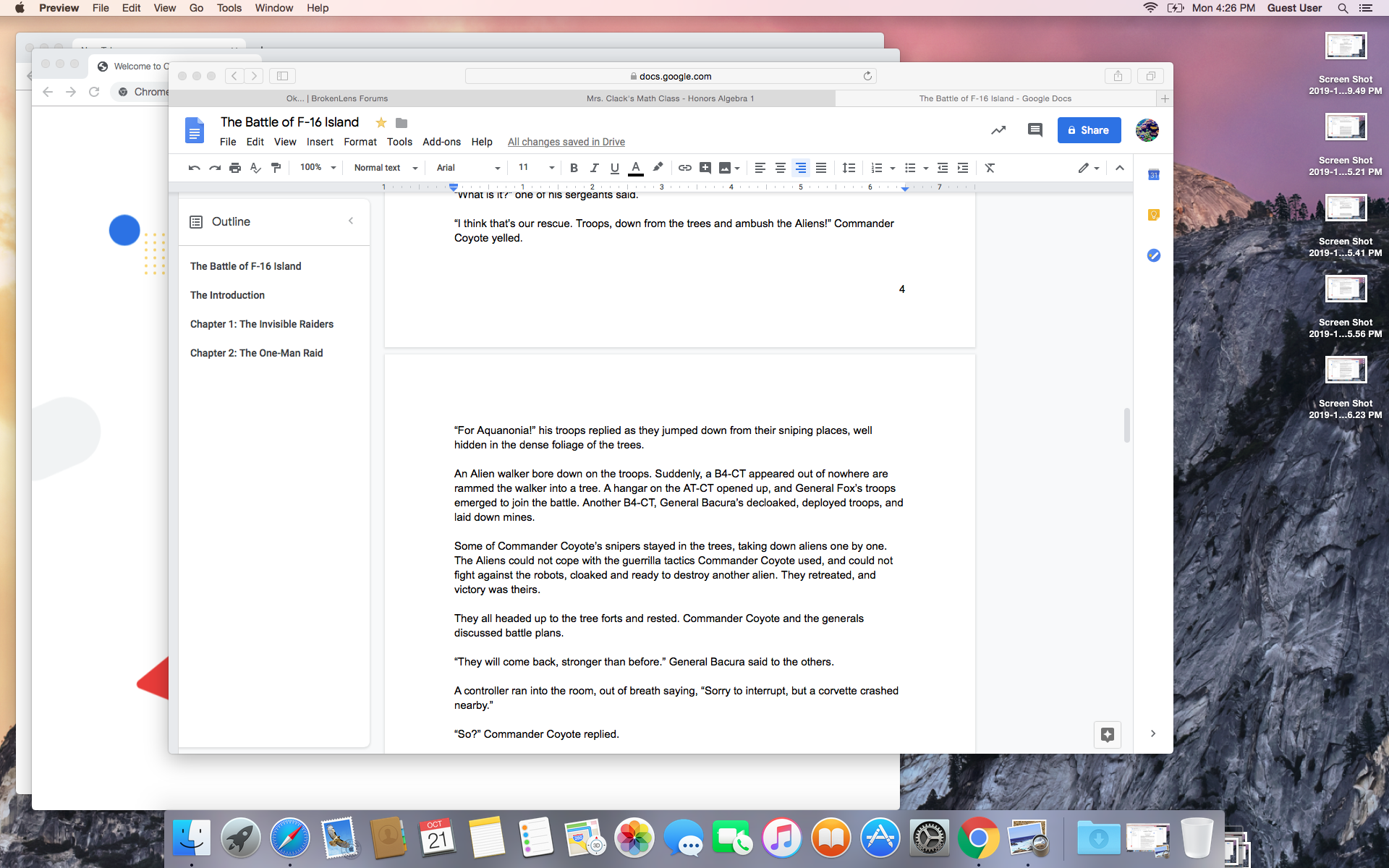The width and height of the screenshot is (1389, 868).
Task: Click the Explore button
Action: [x=1108, y=735]
